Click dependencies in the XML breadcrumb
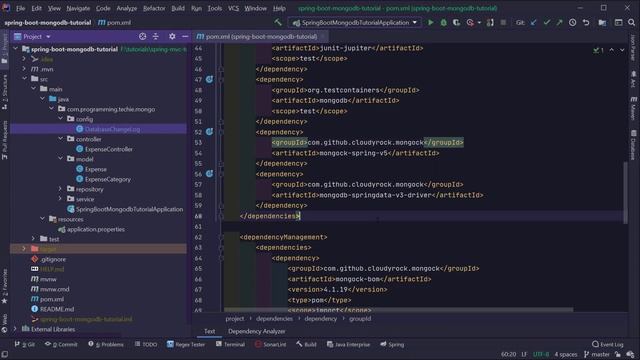The height and width of the screenshot is (360, 640). click(274, 318)
